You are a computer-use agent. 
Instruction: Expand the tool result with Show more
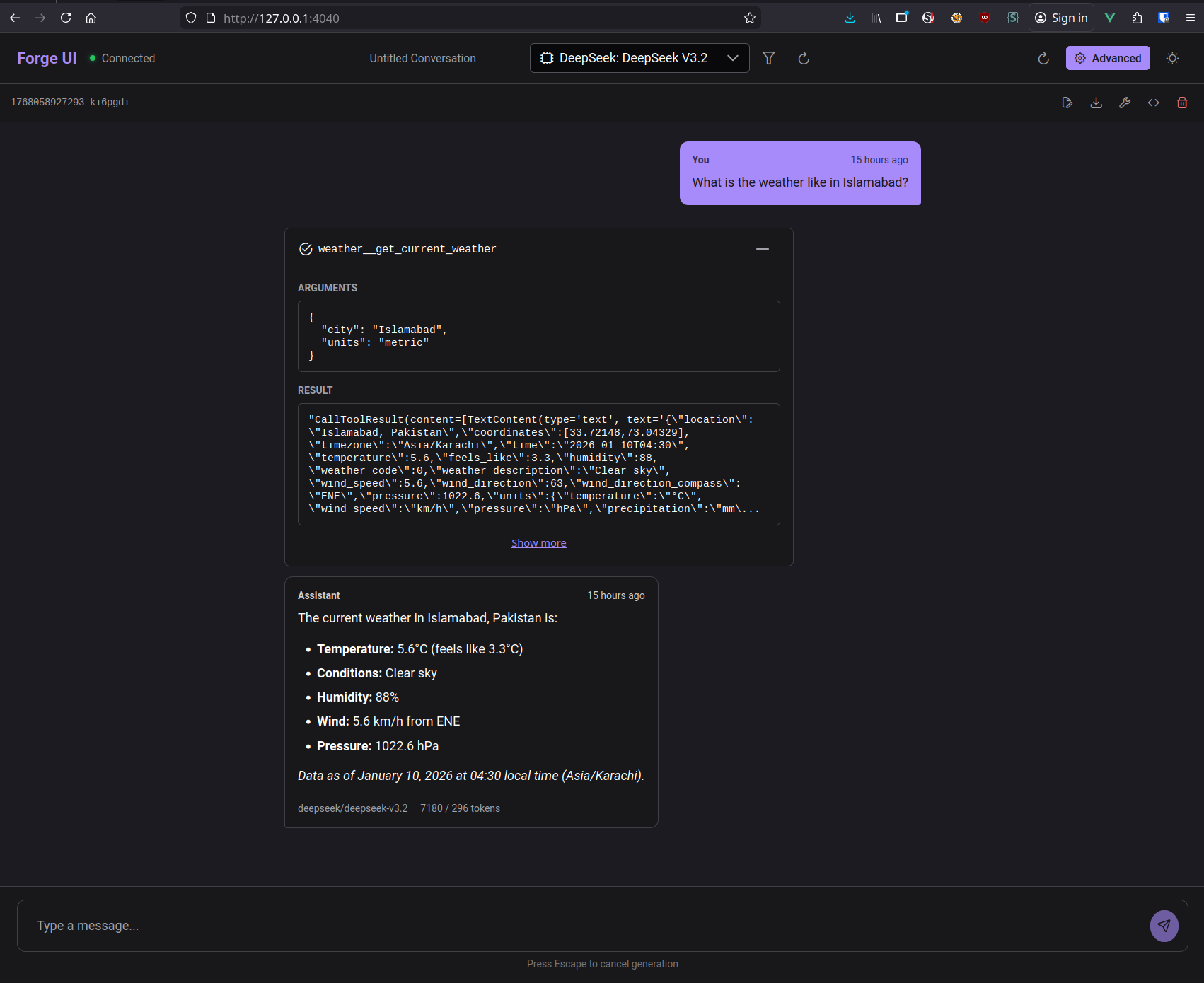[538, 542]
